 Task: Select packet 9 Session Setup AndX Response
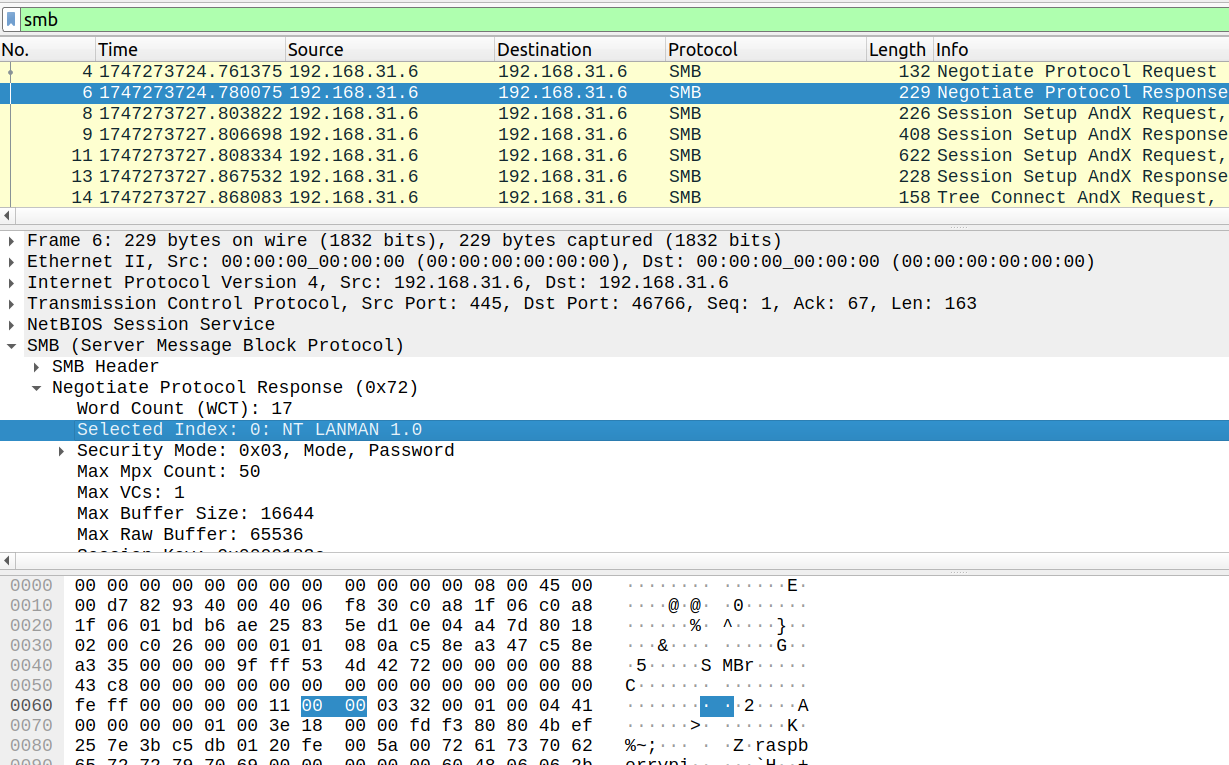coord(614,134)
